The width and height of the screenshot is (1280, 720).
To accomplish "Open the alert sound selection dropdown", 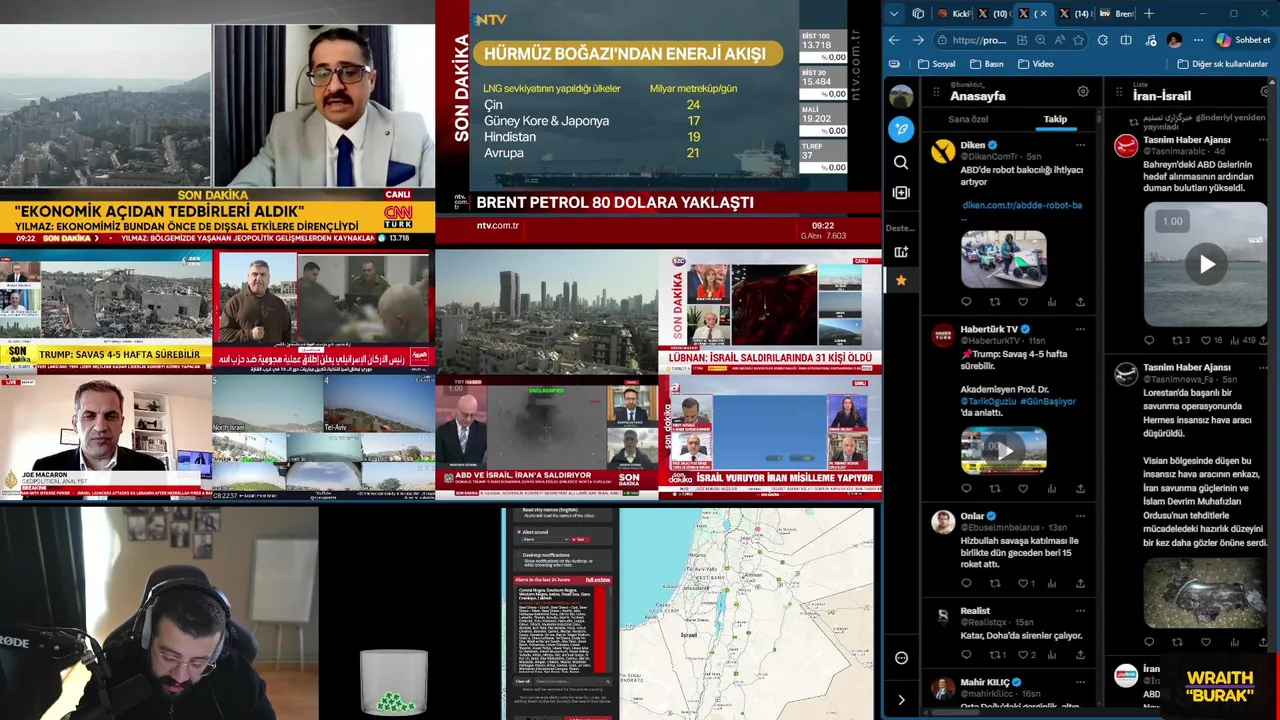I will tap(544, 540).
